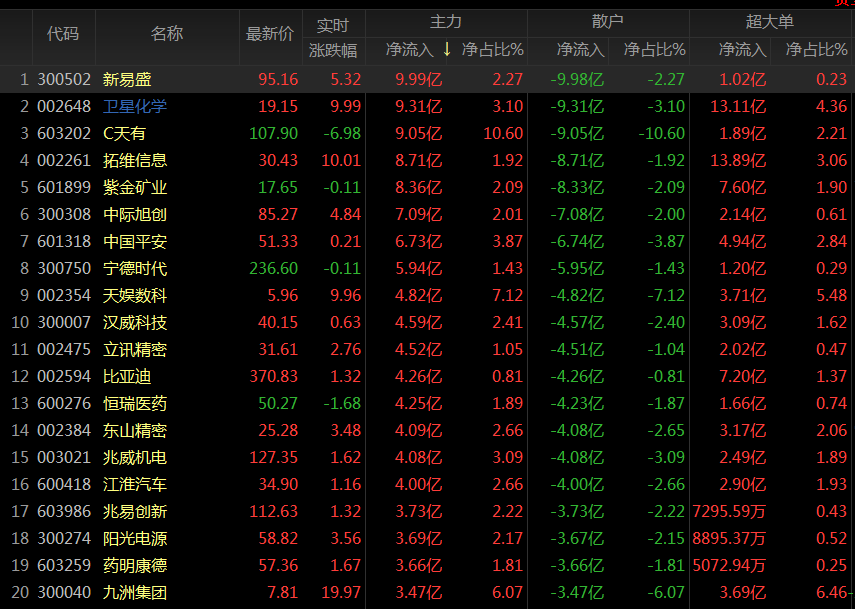855x609 pixels.
Task: Click stock code 300502
Action: point(64,80)
